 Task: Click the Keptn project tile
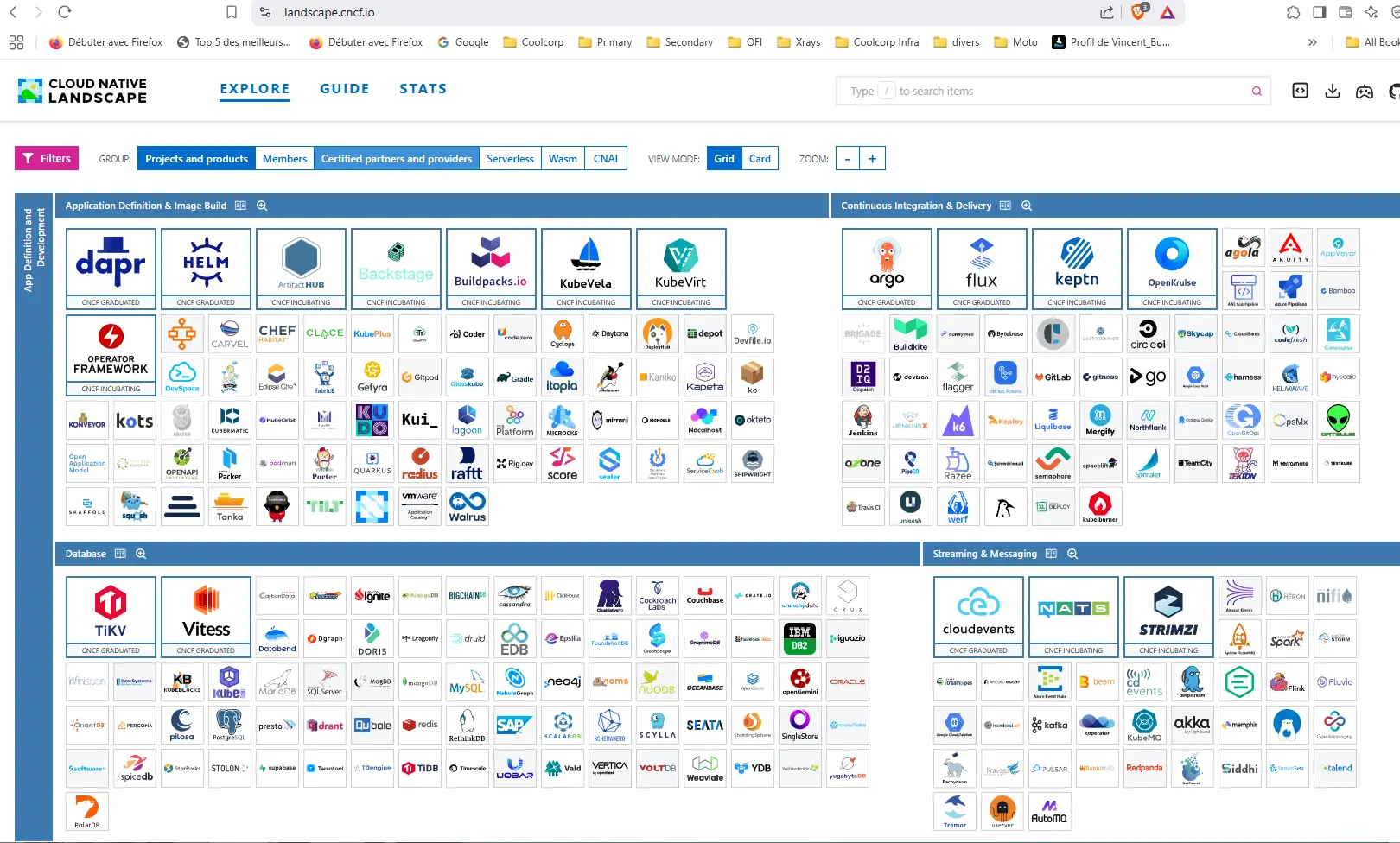click(1077, 269)
